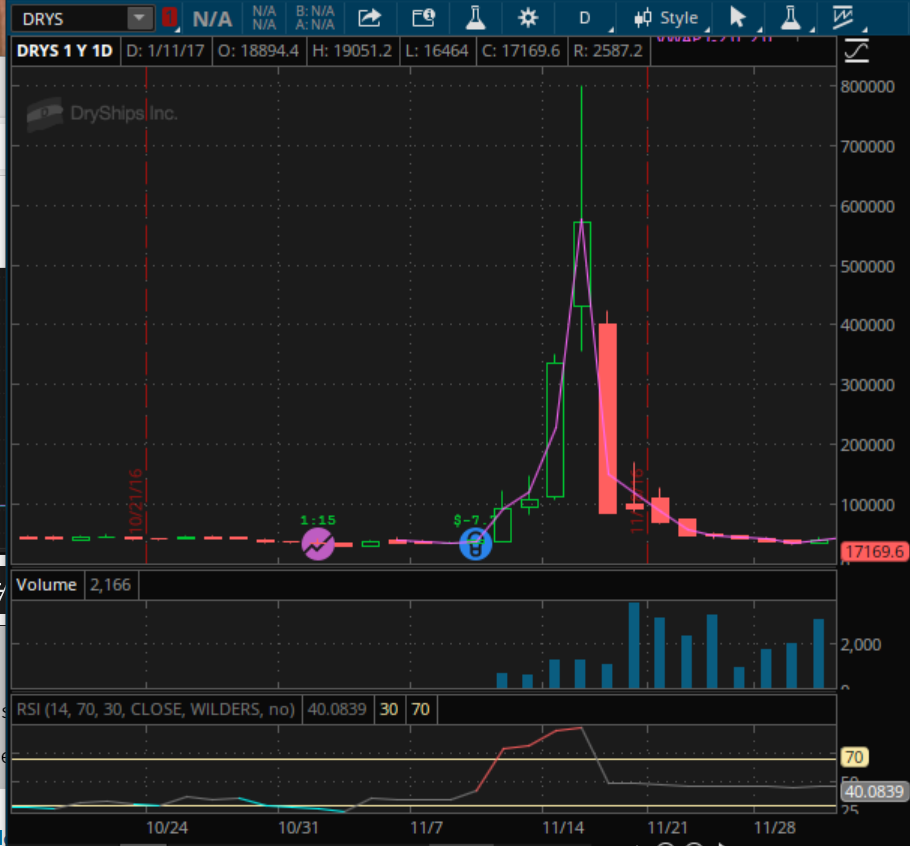This screenshot has width=910, height=846.
Task: Open the D timeframe dropdown
Action: click(x=585, y=19)
